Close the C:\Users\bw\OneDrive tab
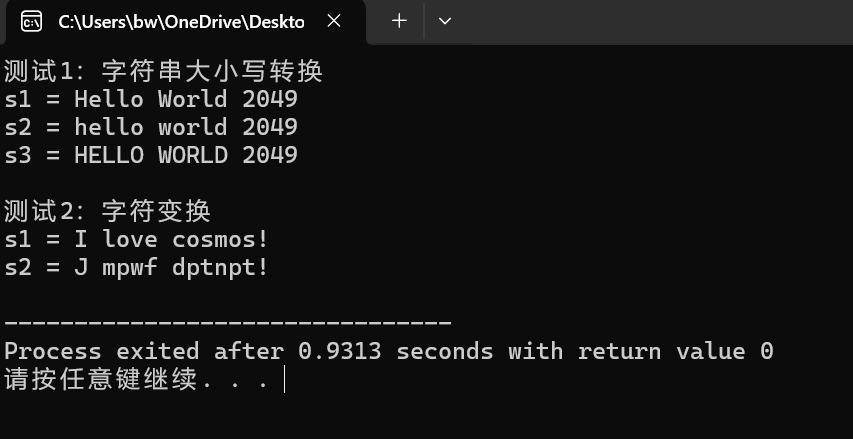Screen dimensions: 853x439 point(334,21)
